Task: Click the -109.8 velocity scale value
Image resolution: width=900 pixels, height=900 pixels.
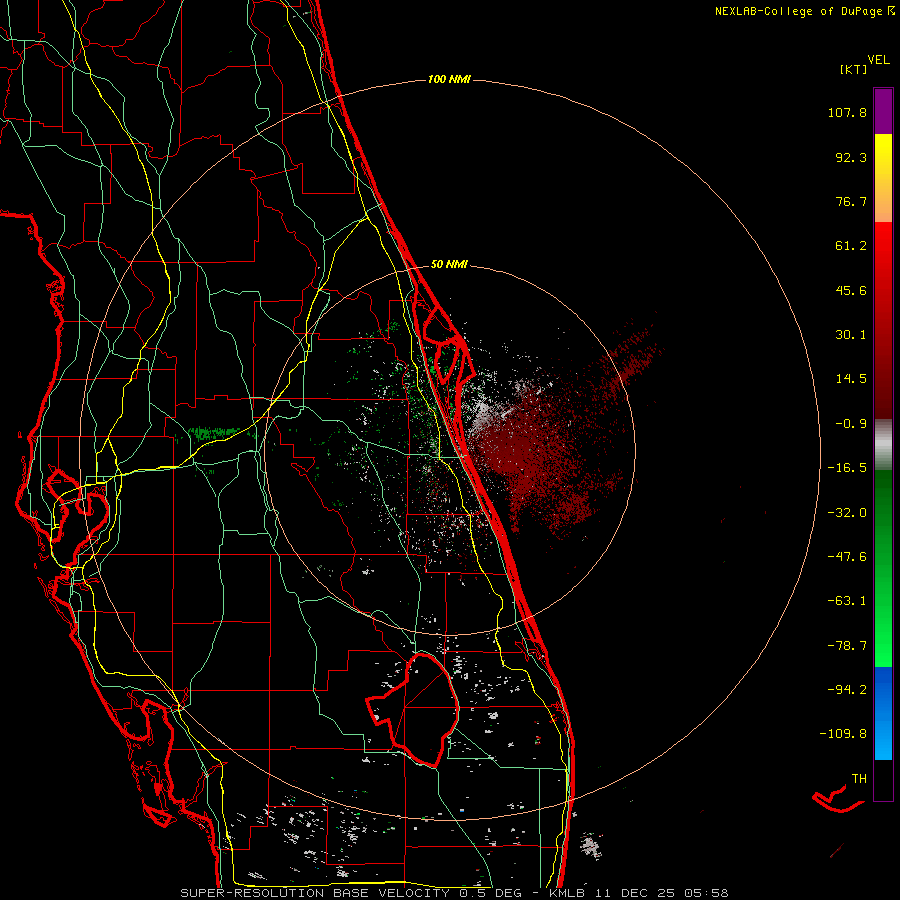Action: pos(843,734)
